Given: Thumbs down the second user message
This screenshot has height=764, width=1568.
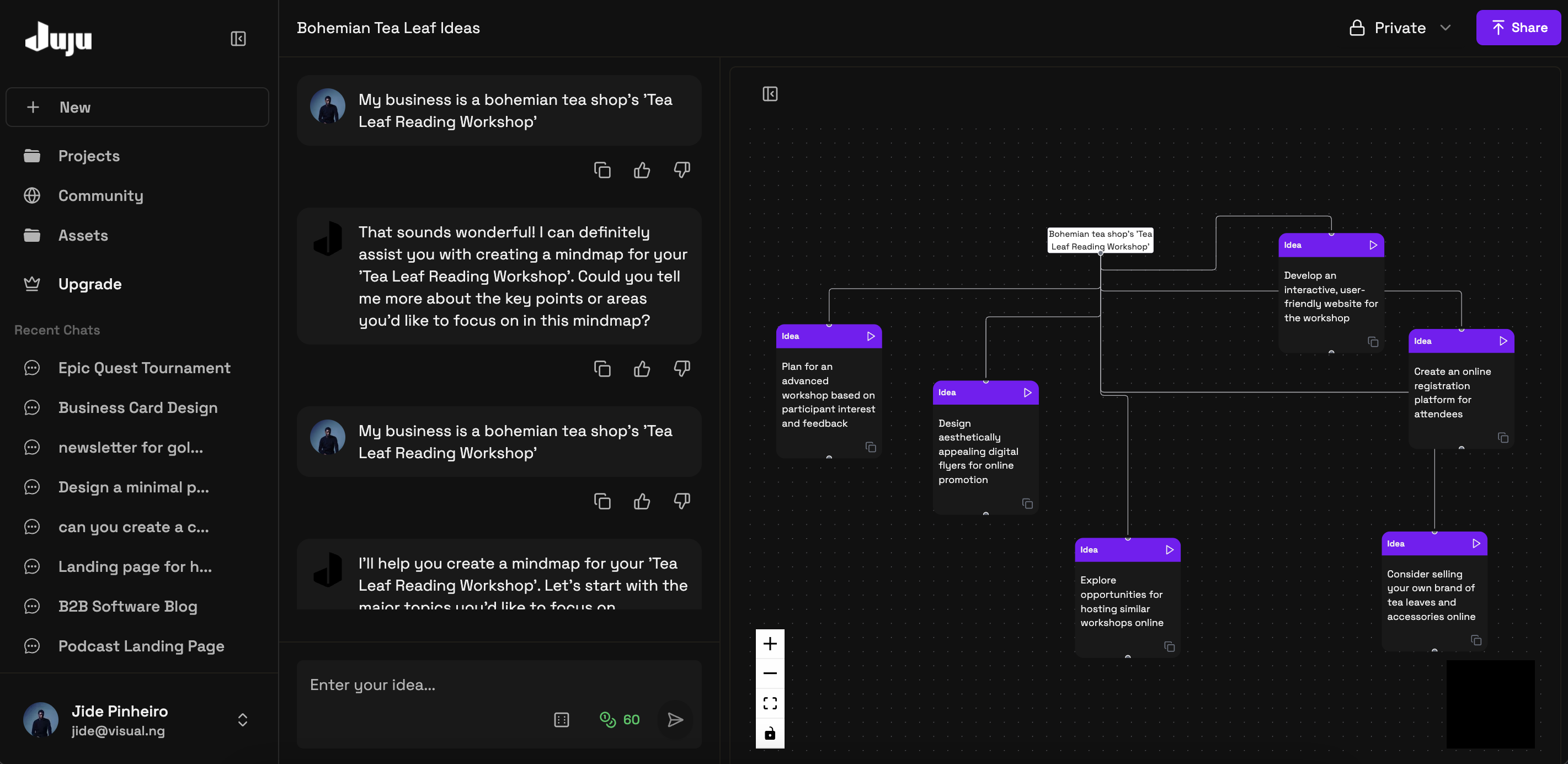Looking at the screenshot, I should pos(682,501).
